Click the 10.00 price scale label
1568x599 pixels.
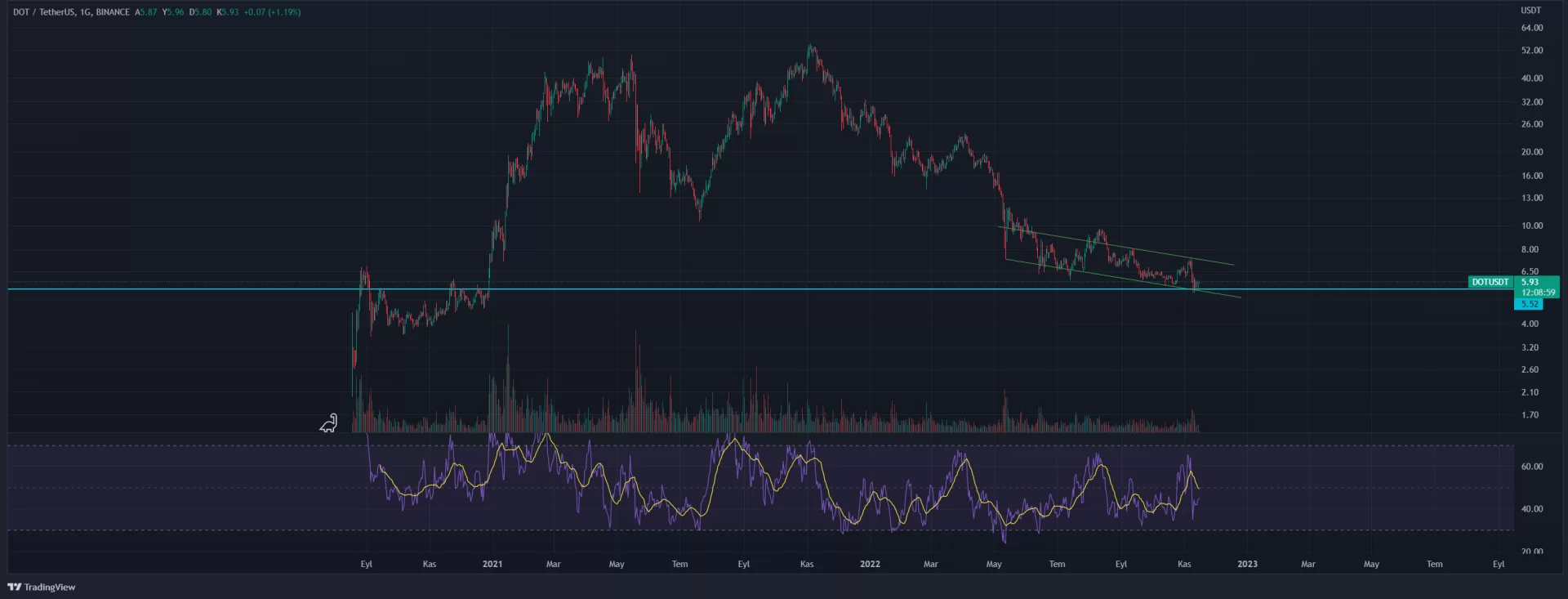click(1531, 226)
